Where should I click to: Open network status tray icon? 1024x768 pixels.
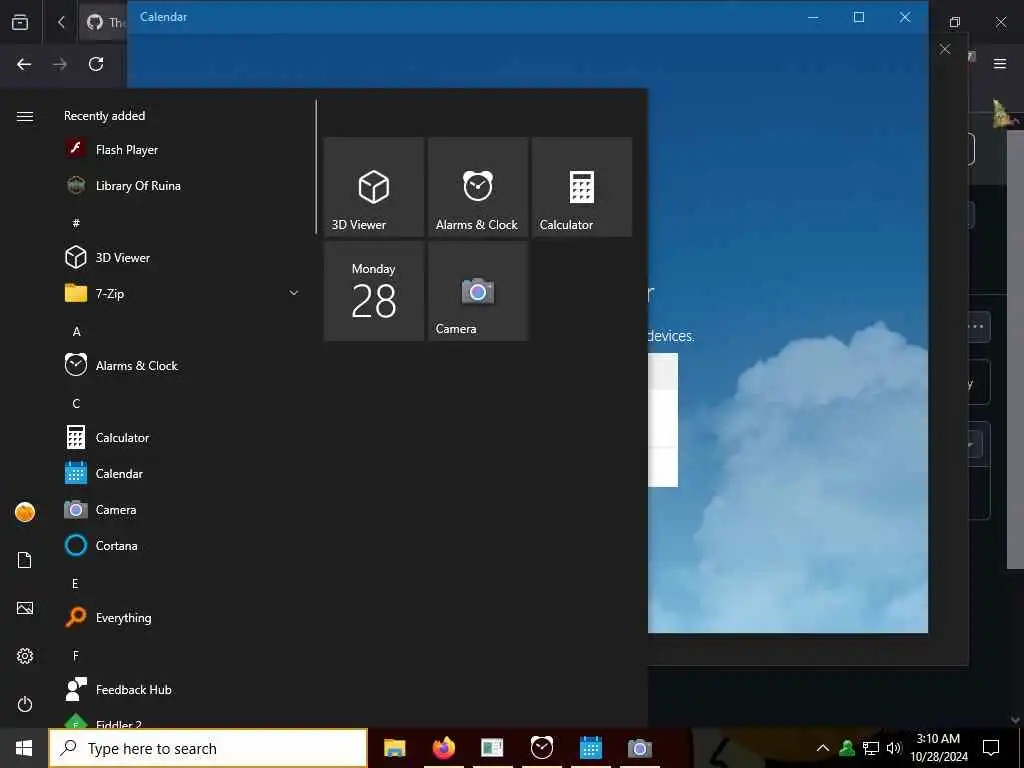click(x=871, y=748)
